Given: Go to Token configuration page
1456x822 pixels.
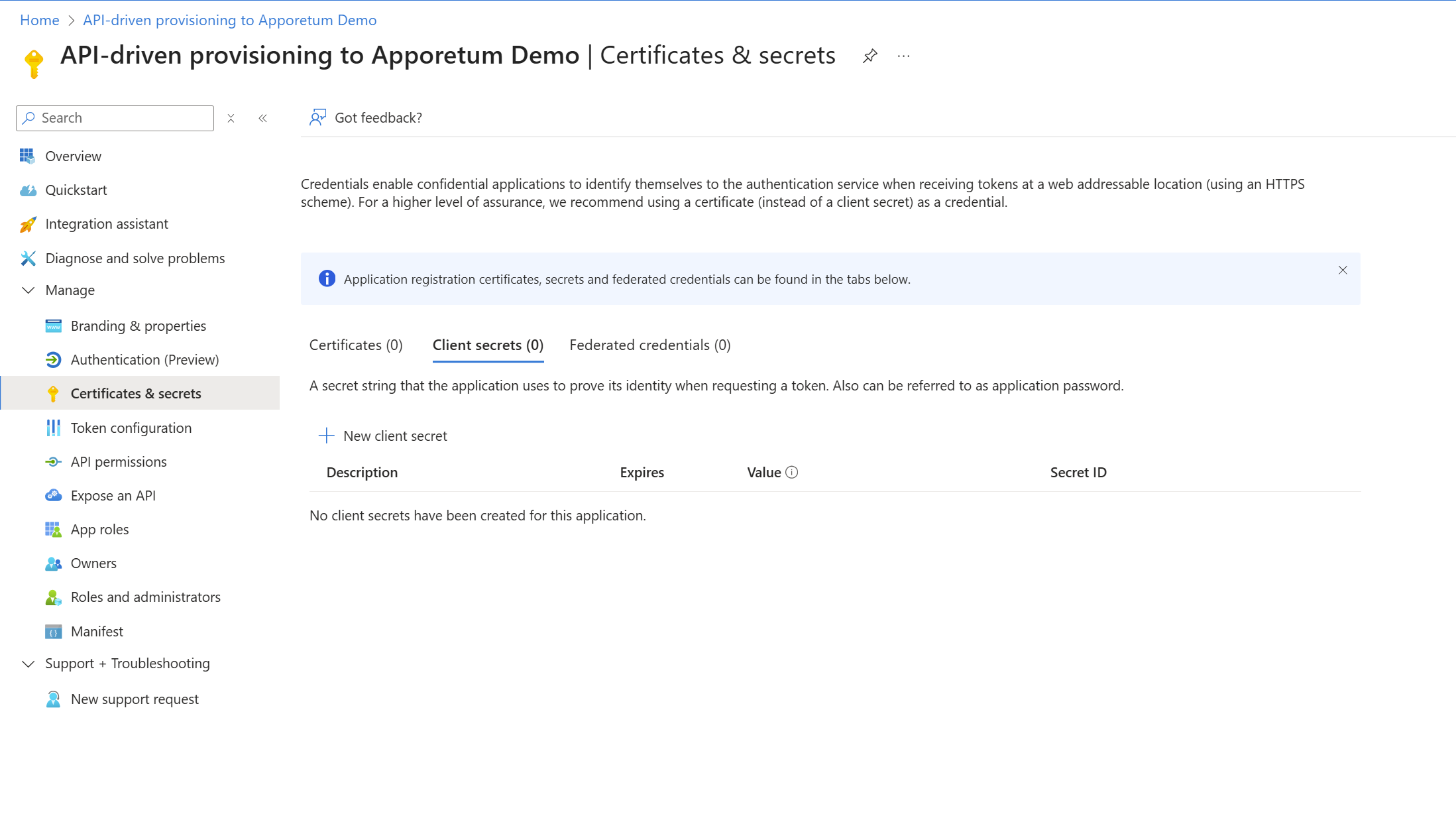Looking at the screenshot, I should click(131, 428).
